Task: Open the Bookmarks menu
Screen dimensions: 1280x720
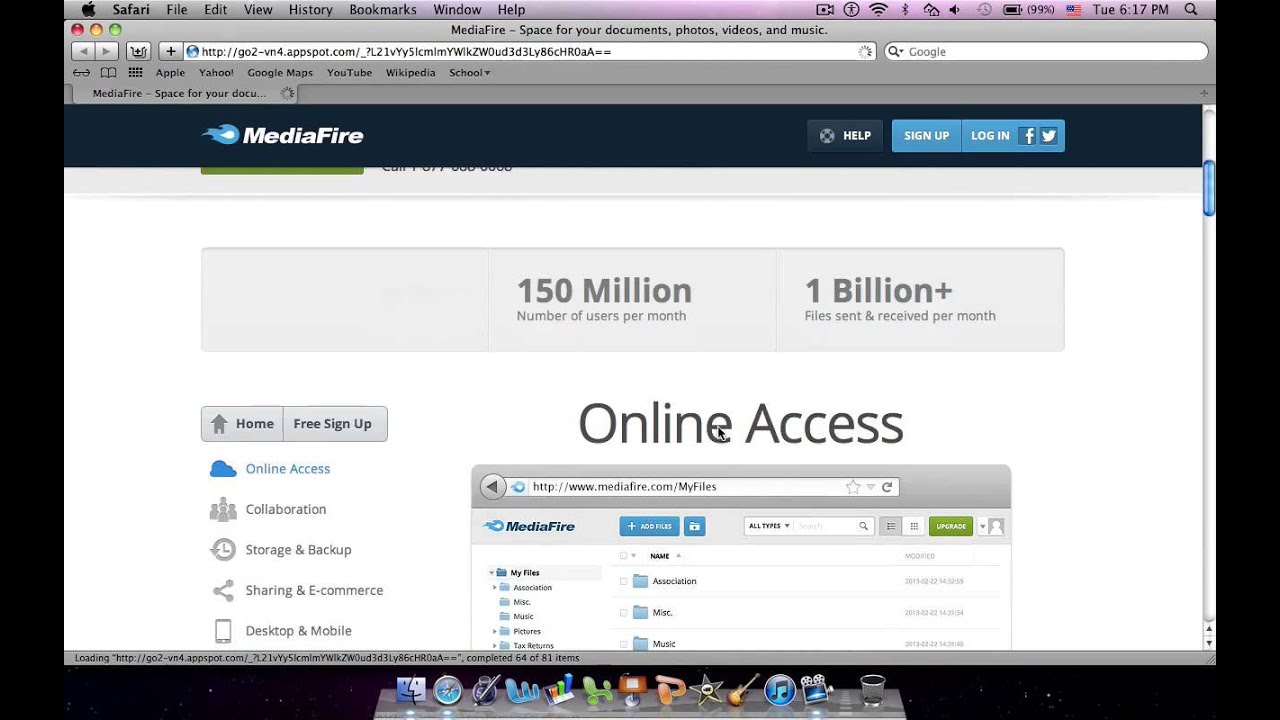Action: 383,9
